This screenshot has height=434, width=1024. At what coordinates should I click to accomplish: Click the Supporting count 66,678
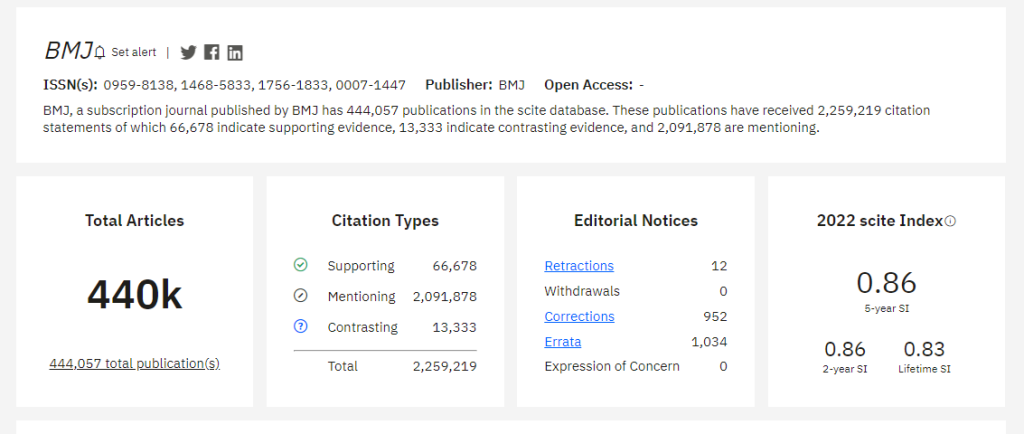455,266
